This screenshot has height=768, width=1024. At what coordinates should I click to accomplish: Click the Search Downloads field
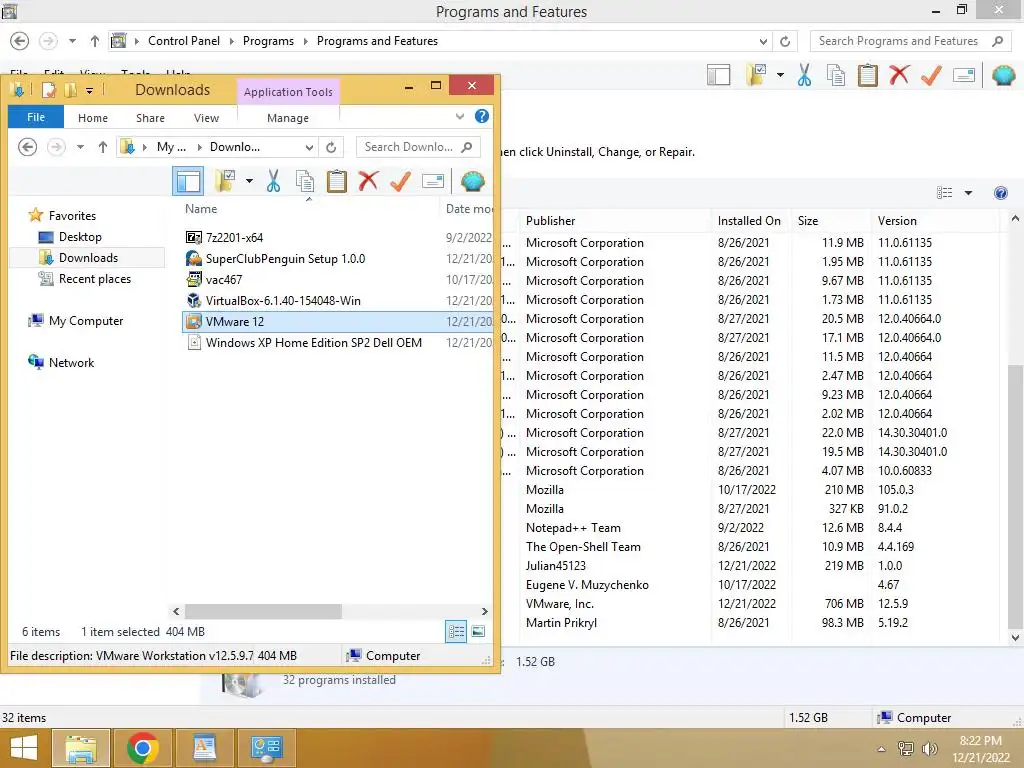(x=418, y=147)
